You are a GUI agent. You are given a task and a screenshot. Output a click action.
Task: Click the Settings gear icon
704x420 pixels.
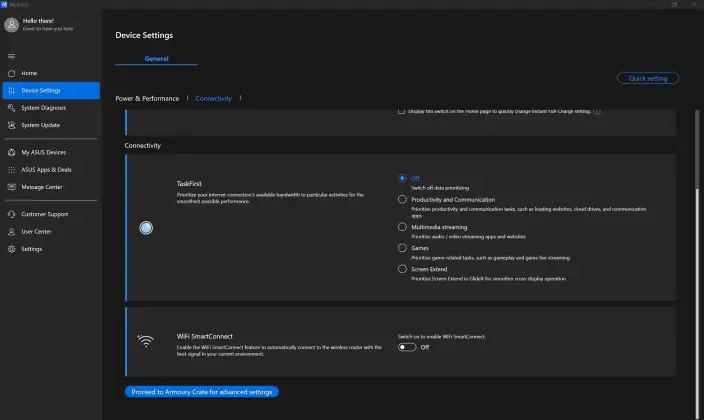click(12, 249)
